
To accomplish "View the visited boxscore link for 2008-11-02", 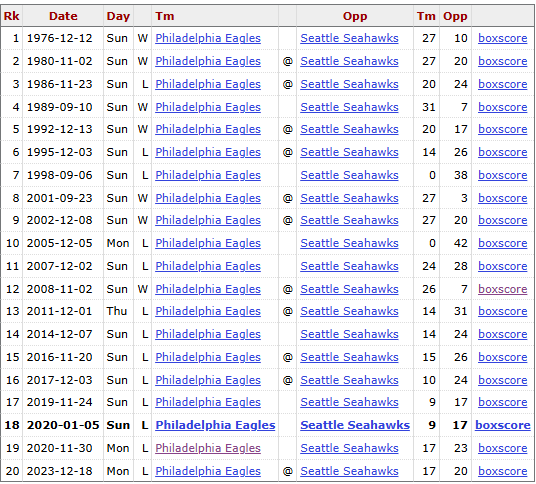I will (502, 289).
